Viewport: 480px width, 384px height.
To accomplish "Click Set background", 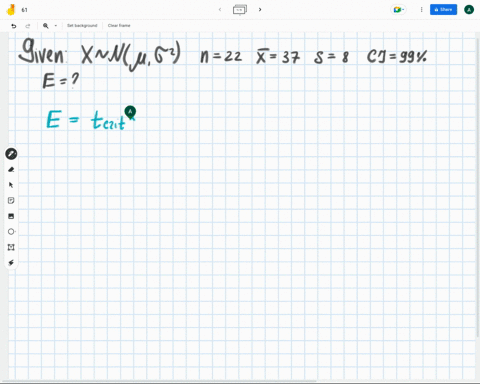I will pyautogui.click(x=82, y=26).
